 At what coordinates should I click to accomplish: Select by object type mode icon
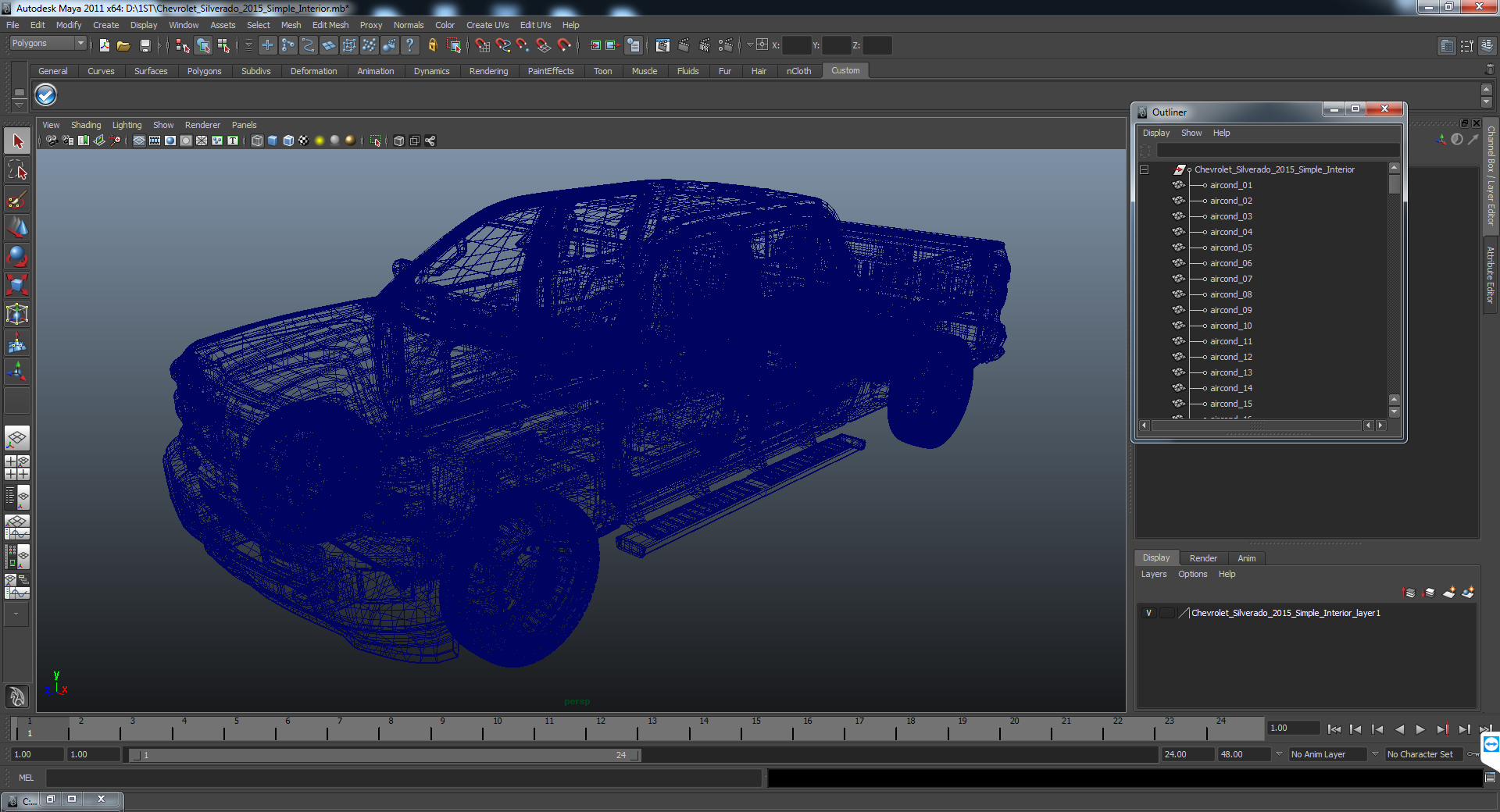pyautogui.click(x=203, y=45)
